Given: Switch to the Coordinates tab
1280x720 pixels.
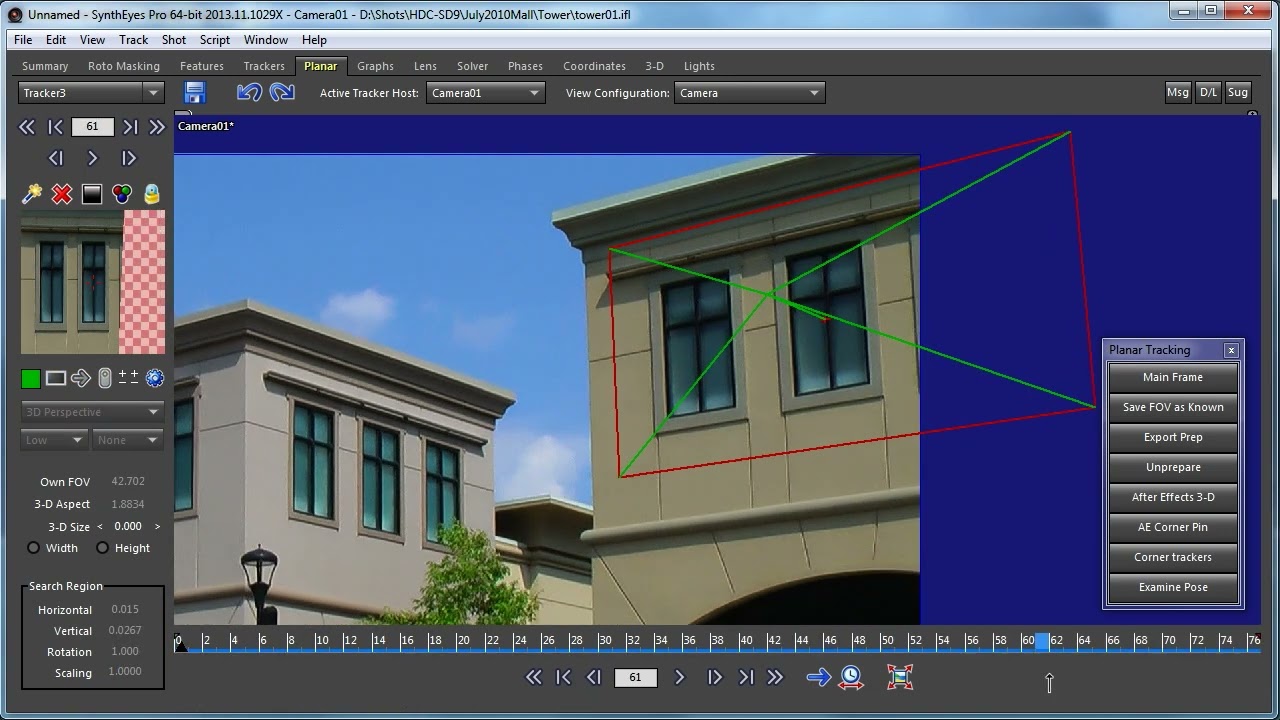Looking at the screenshot, I should pos(594,66).
